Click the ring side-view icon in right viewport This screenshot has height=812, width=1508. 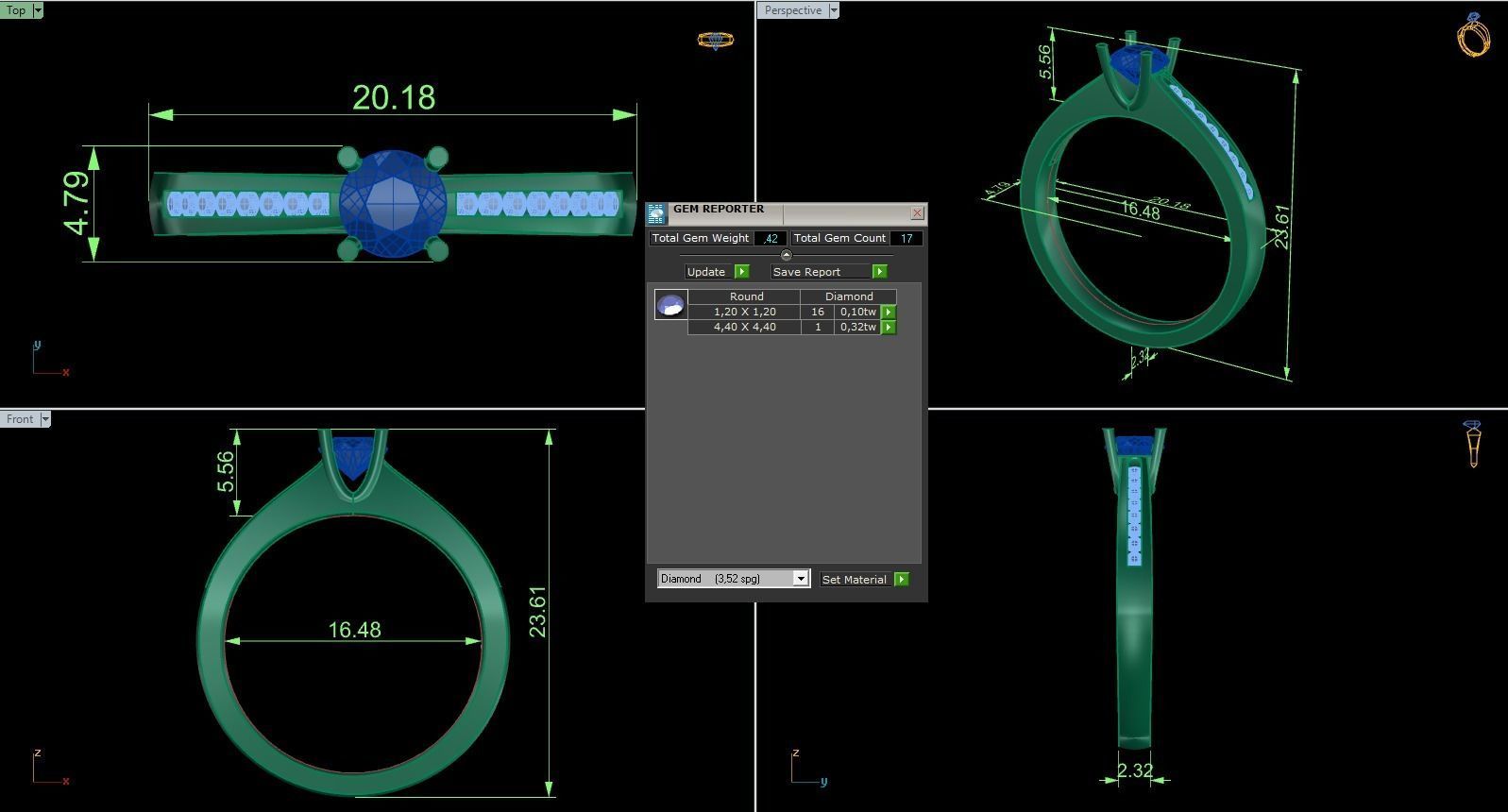point(1473,444)
